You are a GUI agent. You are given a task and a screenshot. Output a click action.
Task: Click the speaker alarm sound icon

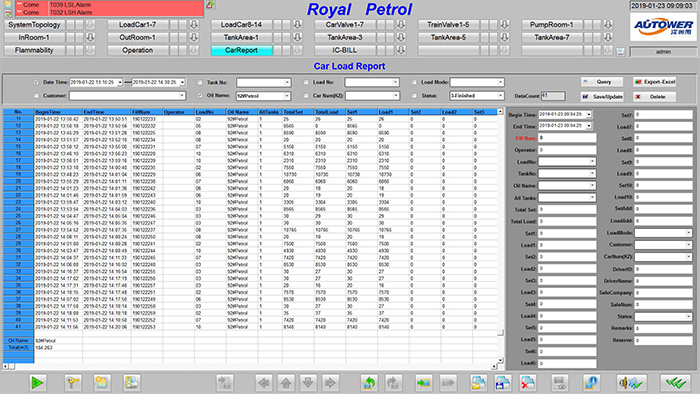[632, 382]
